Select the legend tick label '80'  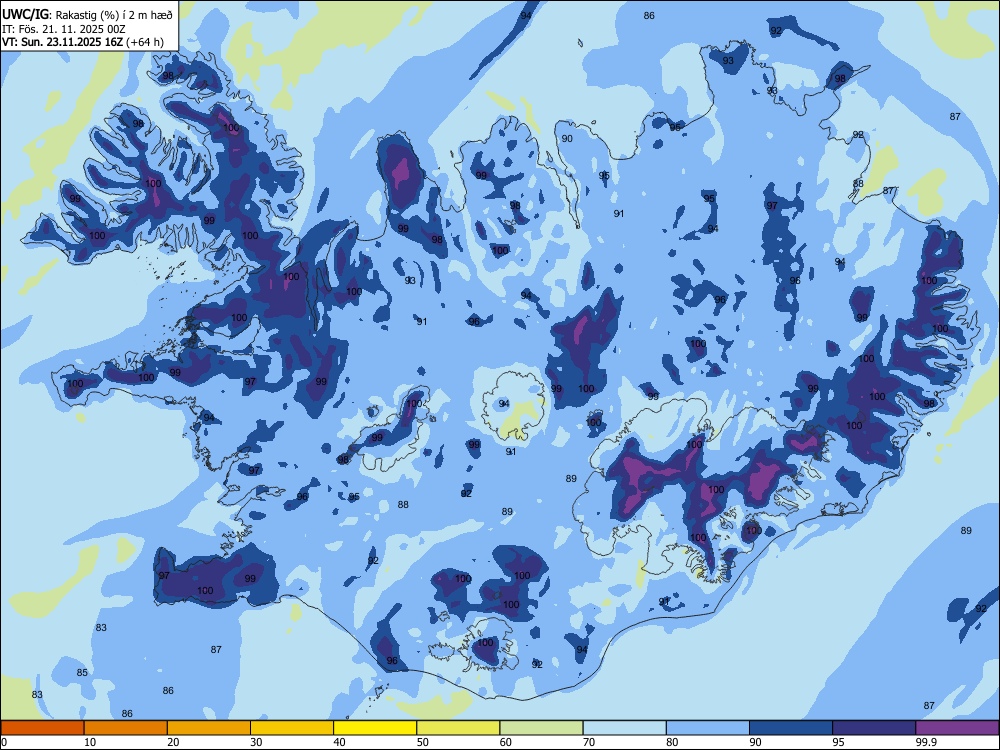tap(673, 742)
